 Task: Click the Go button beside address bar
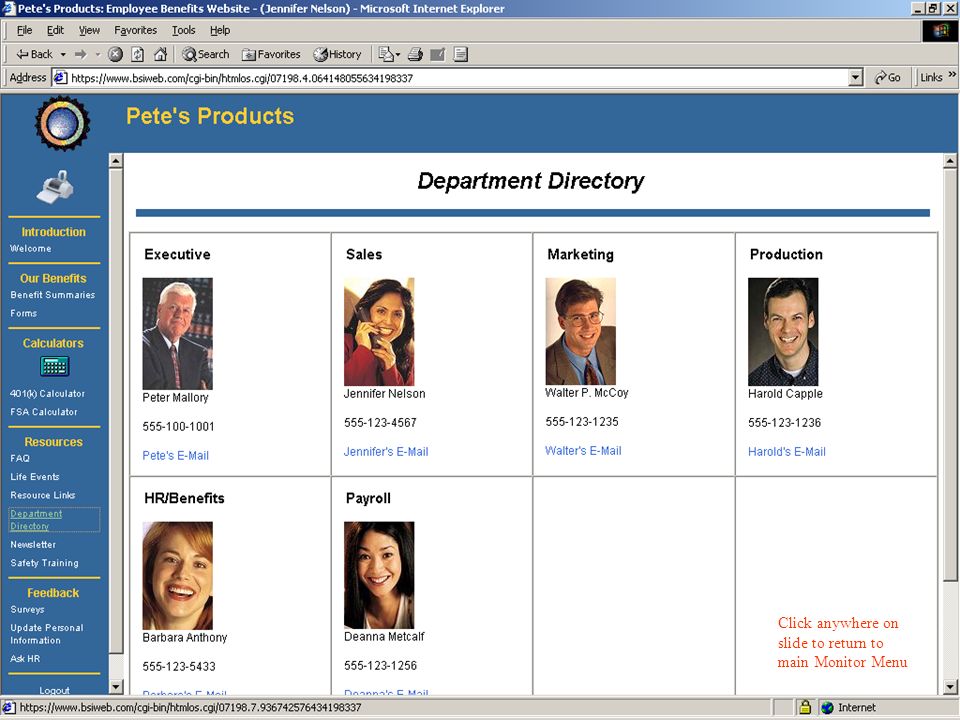pos(887,78)
